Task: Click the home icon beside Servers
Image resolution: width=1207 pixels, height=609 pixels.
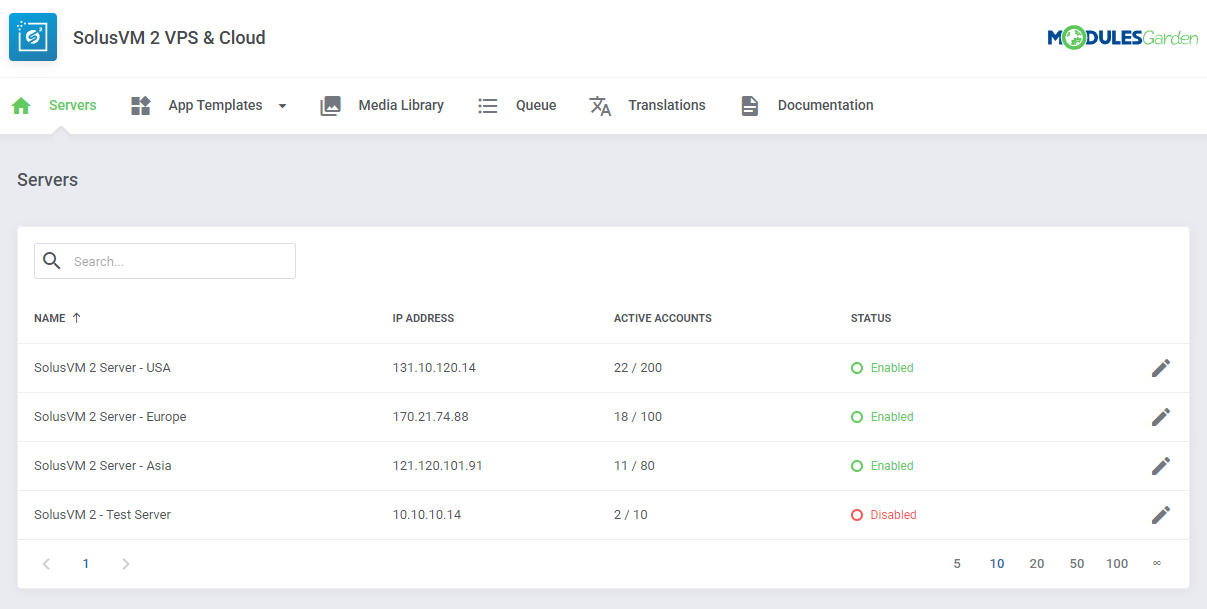Action: point(21,106)
